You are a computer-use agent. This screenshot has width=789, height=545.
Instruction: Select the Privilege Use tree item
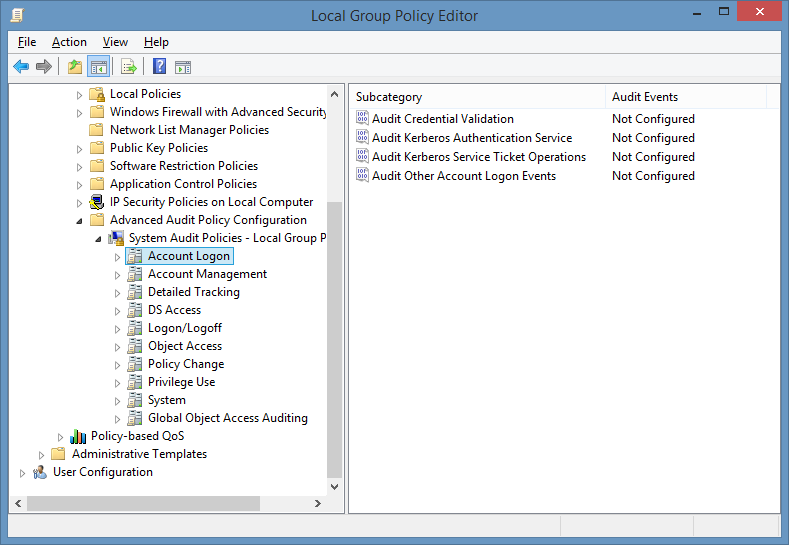pos(181,382)
